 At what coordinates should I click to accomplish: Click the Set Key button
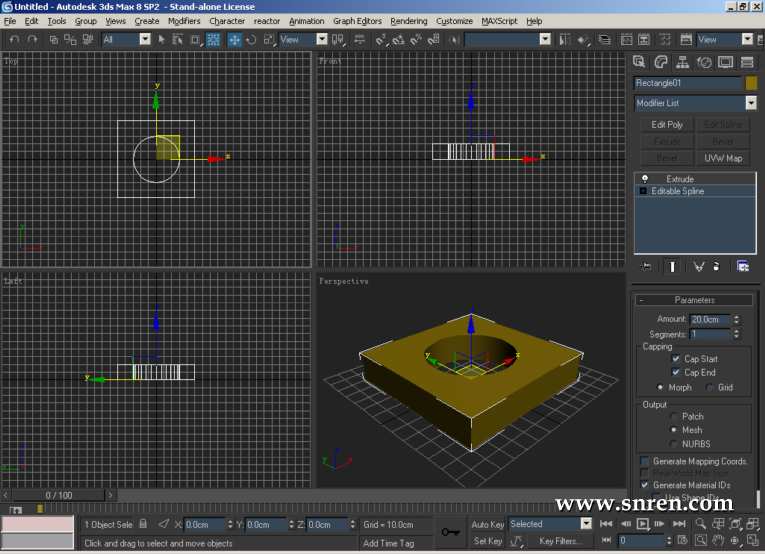[x=487, y=541]
